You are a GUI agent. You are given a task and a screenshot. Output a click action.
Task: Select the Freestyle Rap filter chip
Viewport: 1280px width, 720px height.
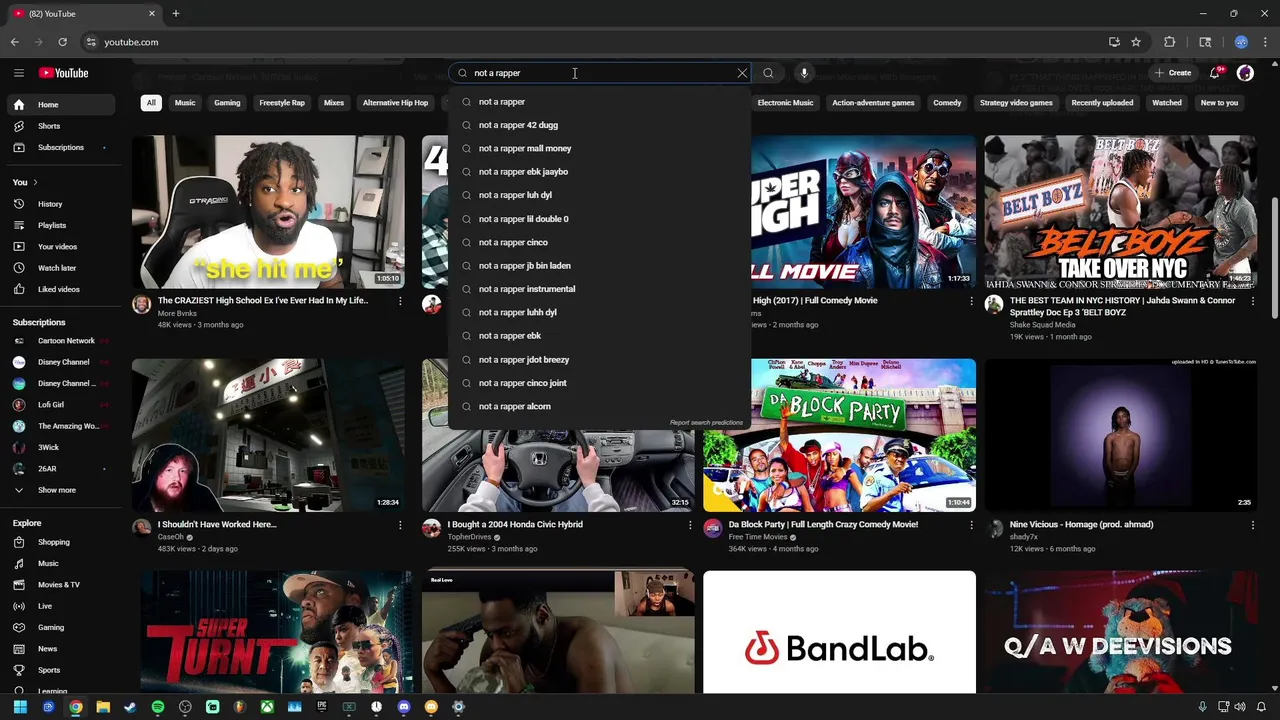click(282, 103)
